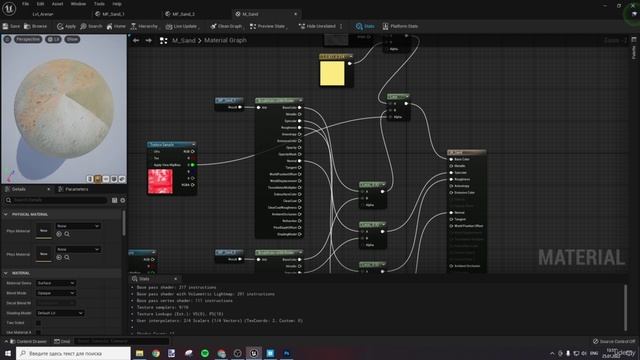Browse to the first Phys Material asset
This screenshot has height=360, width=640.
coord(67,234)
